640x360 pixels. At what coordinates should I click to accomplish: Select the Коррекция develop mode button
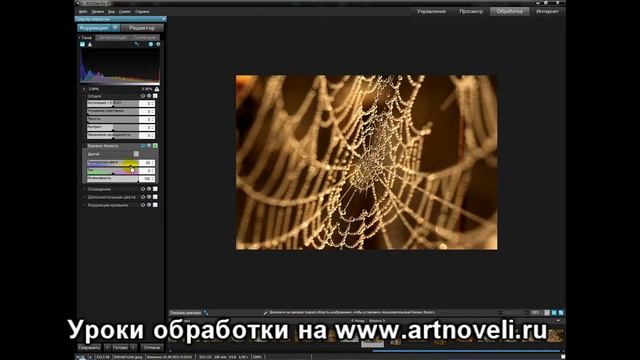pos(94,28)
